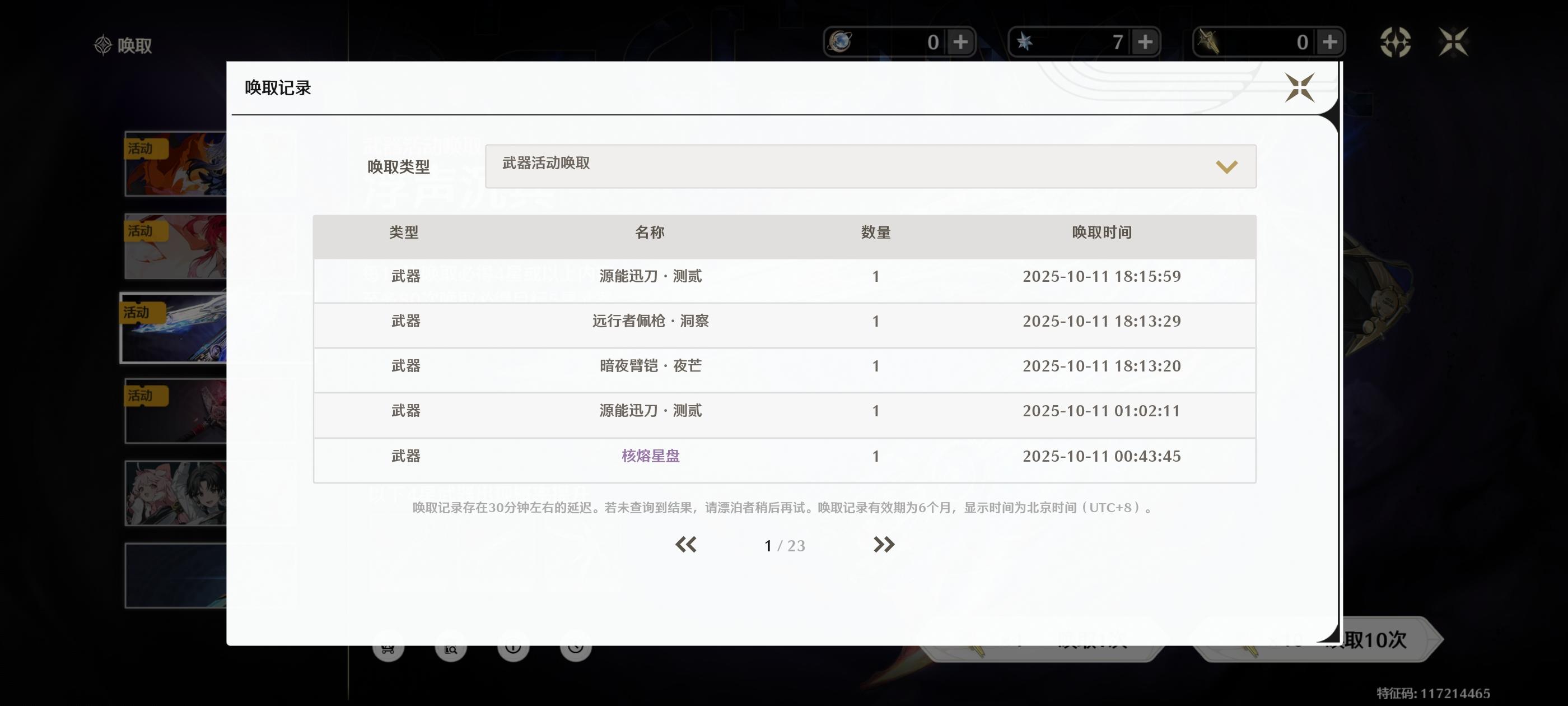Select the pink-haired characters banner

coord(176,493)
